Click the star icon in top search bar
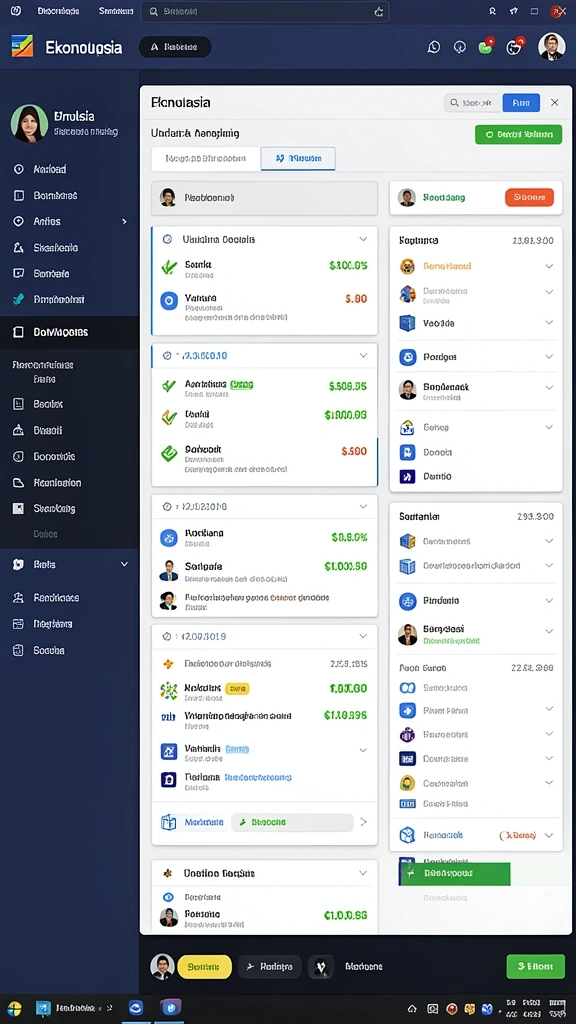Viewport: 576px width, 1024px height. (379, 11)
